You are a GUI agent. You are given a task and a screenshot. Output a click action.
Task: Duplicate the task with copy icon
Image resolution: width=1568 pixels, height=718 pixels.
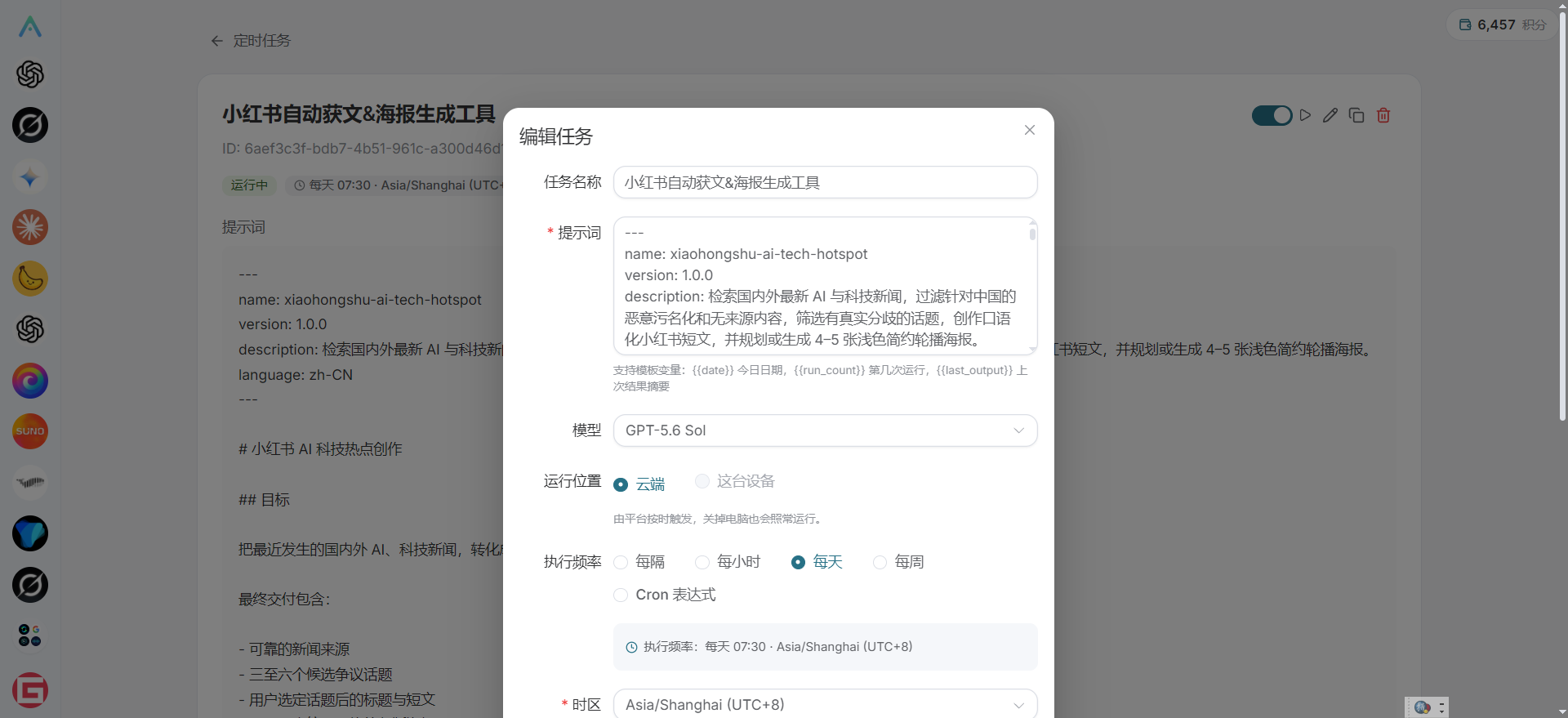pyautogui.click(x=1356, y=115)
